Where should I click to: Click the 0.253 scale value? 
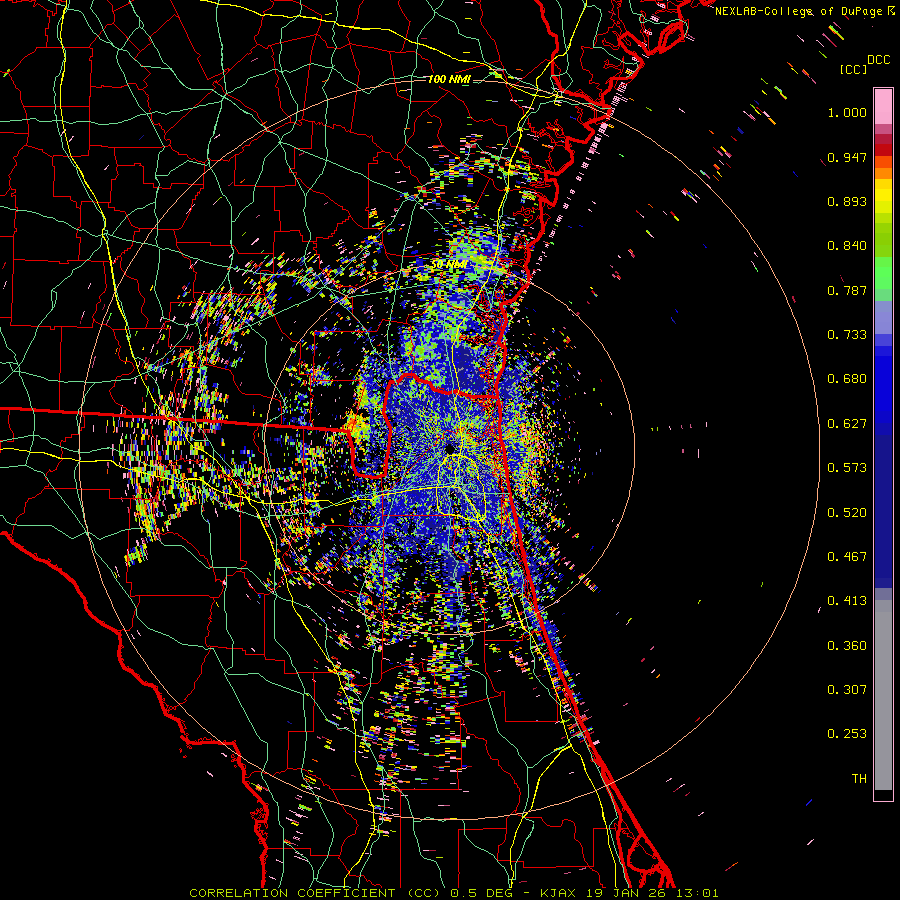tap(847, 734)
